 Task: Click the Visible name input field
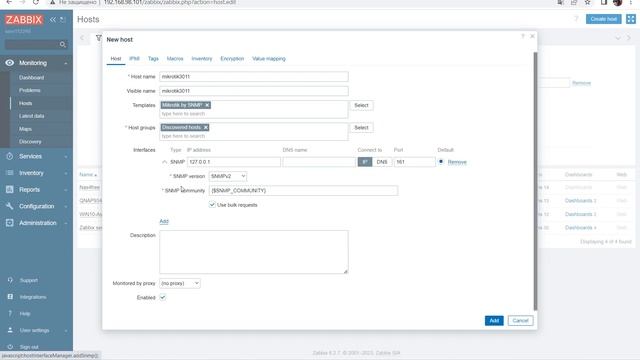[x=254, y=91]
